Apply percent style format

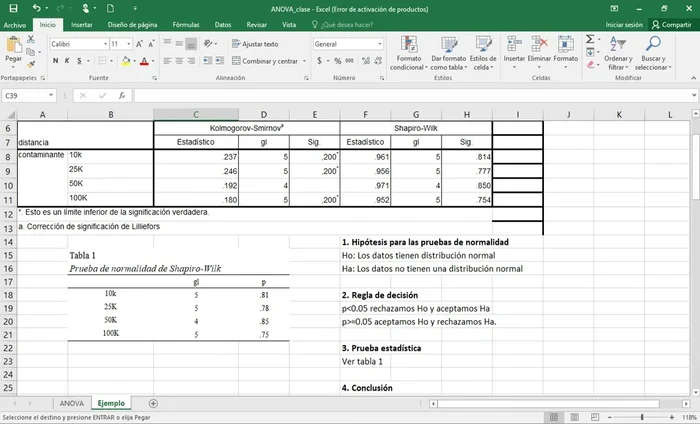pyautogui.click(x=338, y=61)
